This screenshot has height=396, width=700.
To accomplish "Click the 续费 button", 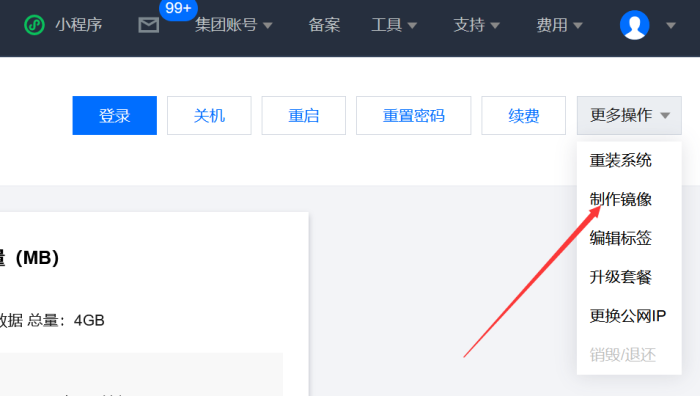I will (524, 115).
